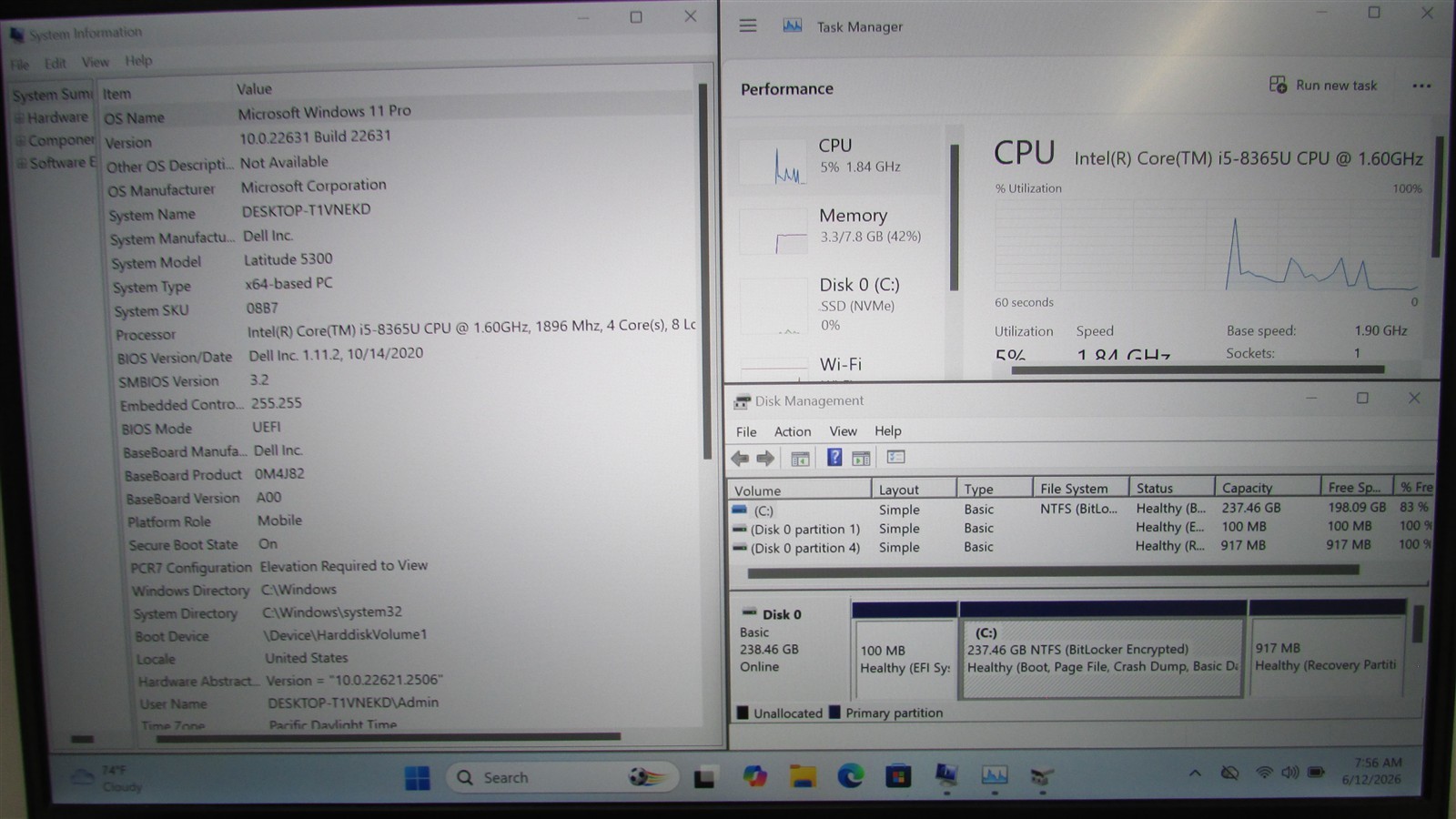Select the Processor row in System Information
This screenshot has width=1456, height=819.
(403, 329)
